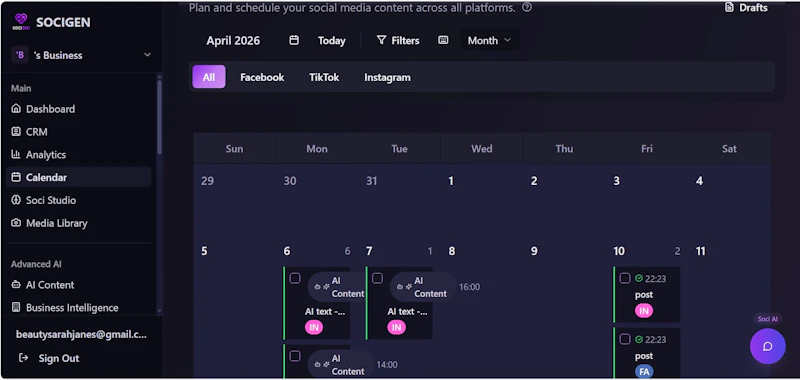Switch to the TikTok tab
This screenshot has width=800, height=380.
pyautogui.click(x=324, y=78)
